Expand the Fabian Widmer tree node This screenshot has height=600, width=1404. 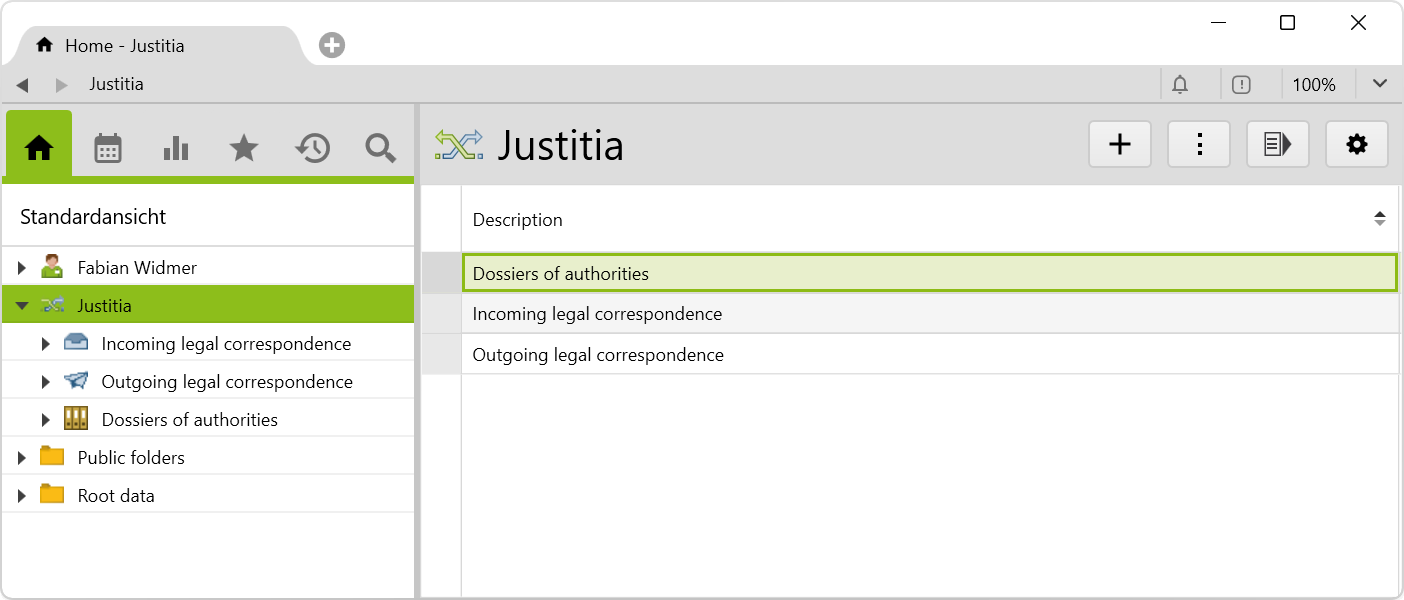(22, 268)
